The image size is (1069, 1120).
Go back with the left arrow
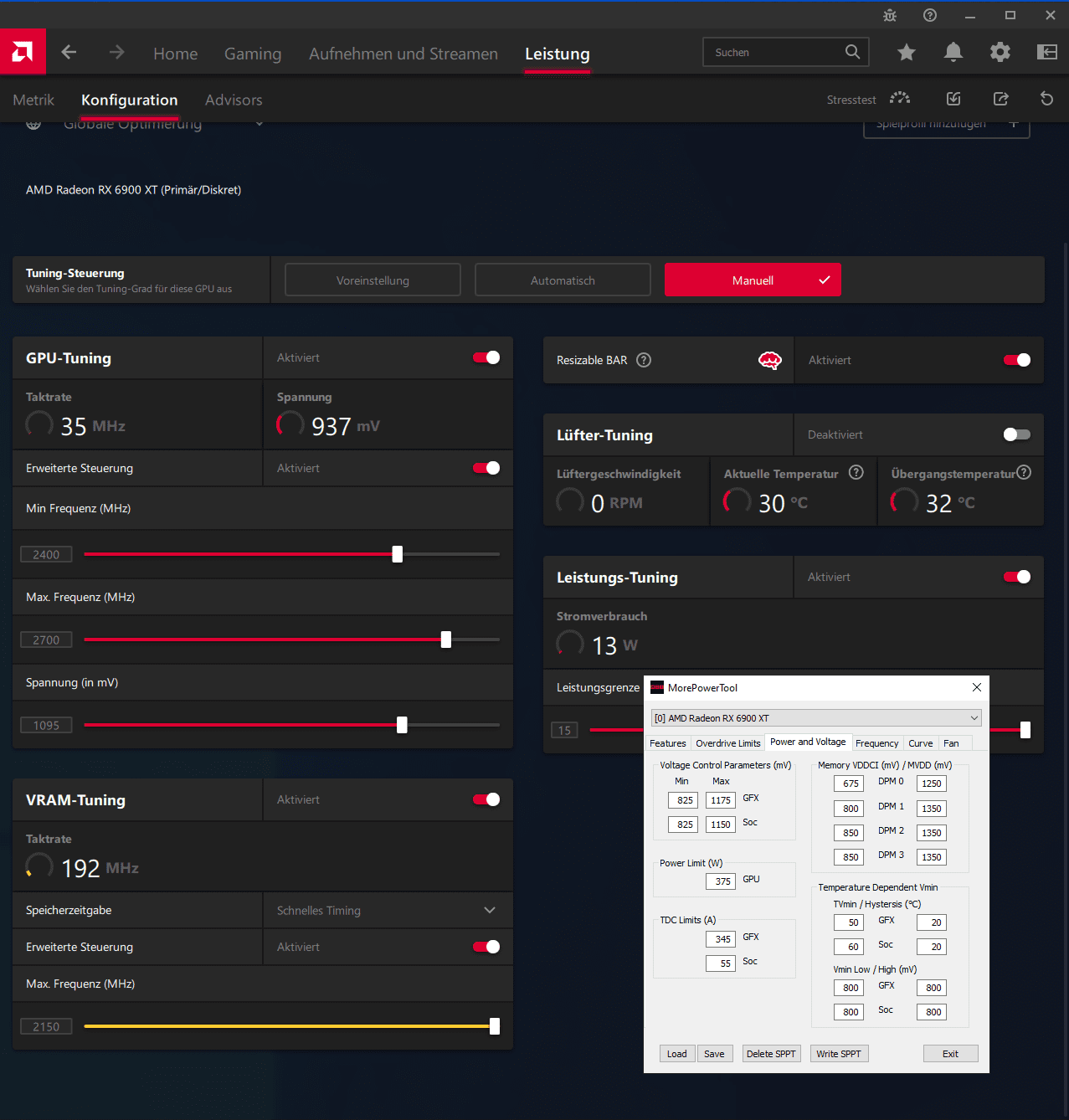click(x=69, y=53)
